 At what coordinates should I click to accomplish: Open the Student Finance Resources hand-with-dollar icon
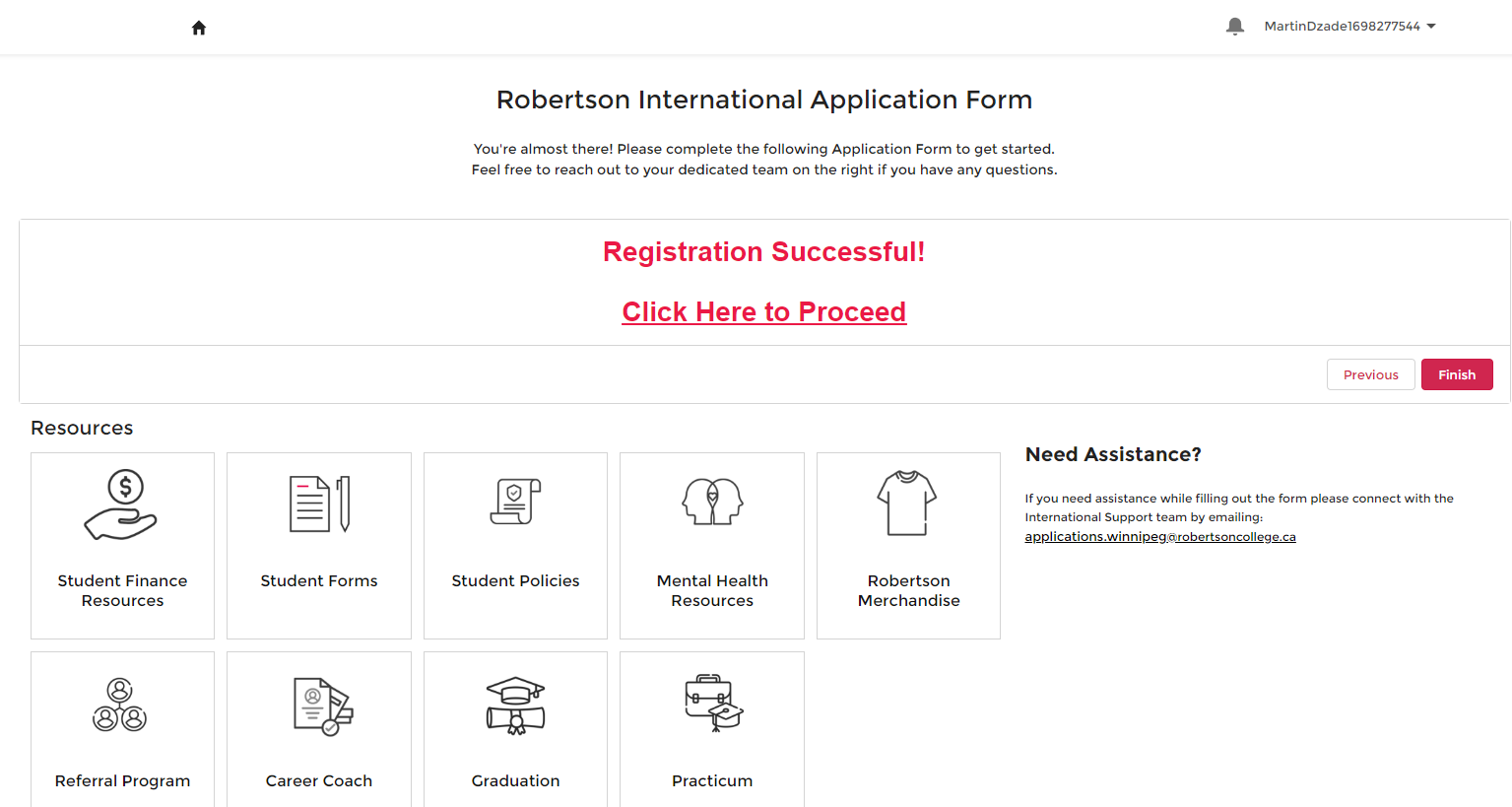pos(121,504)
